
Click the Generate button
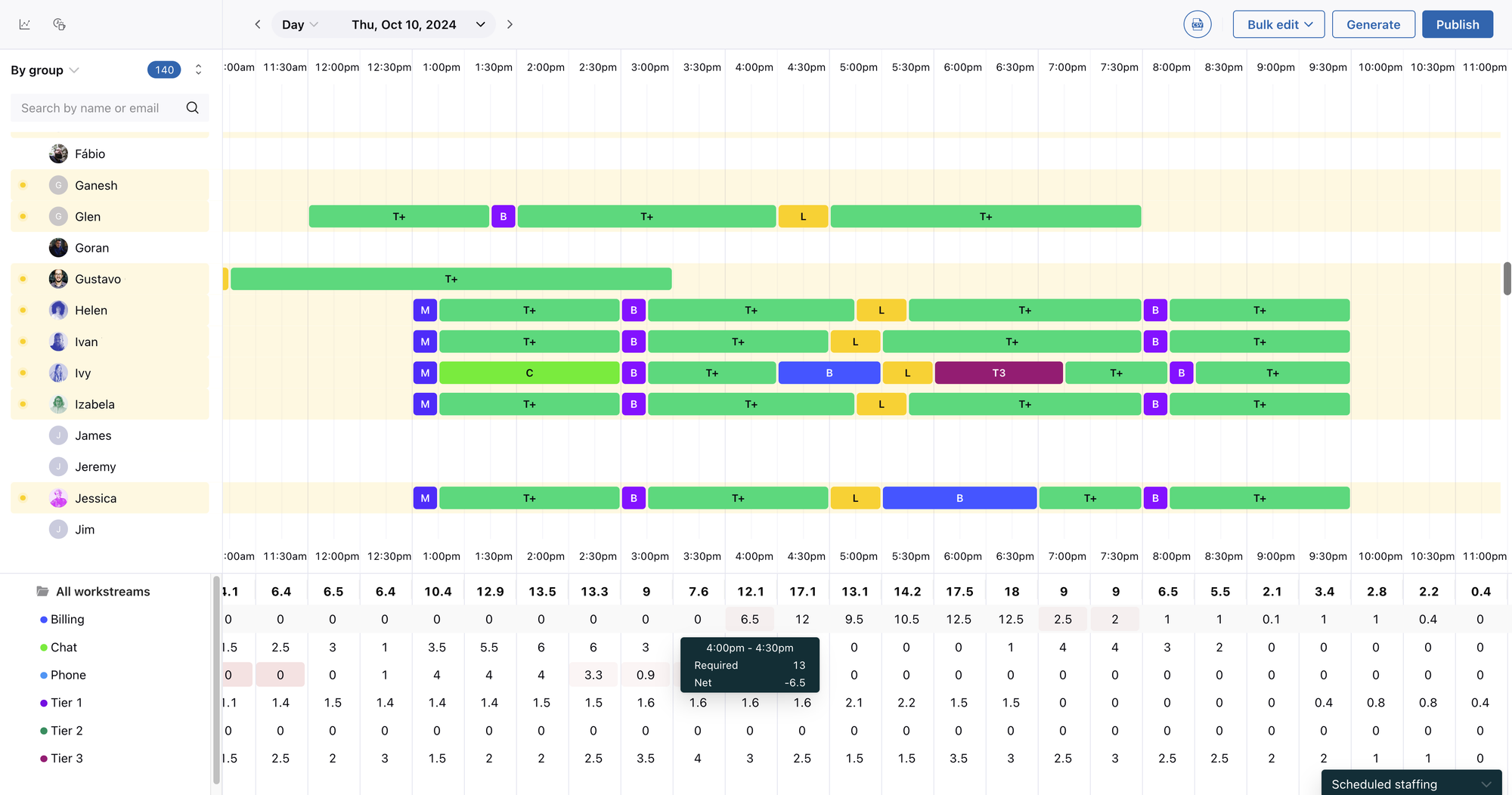tap(1373, 24)
